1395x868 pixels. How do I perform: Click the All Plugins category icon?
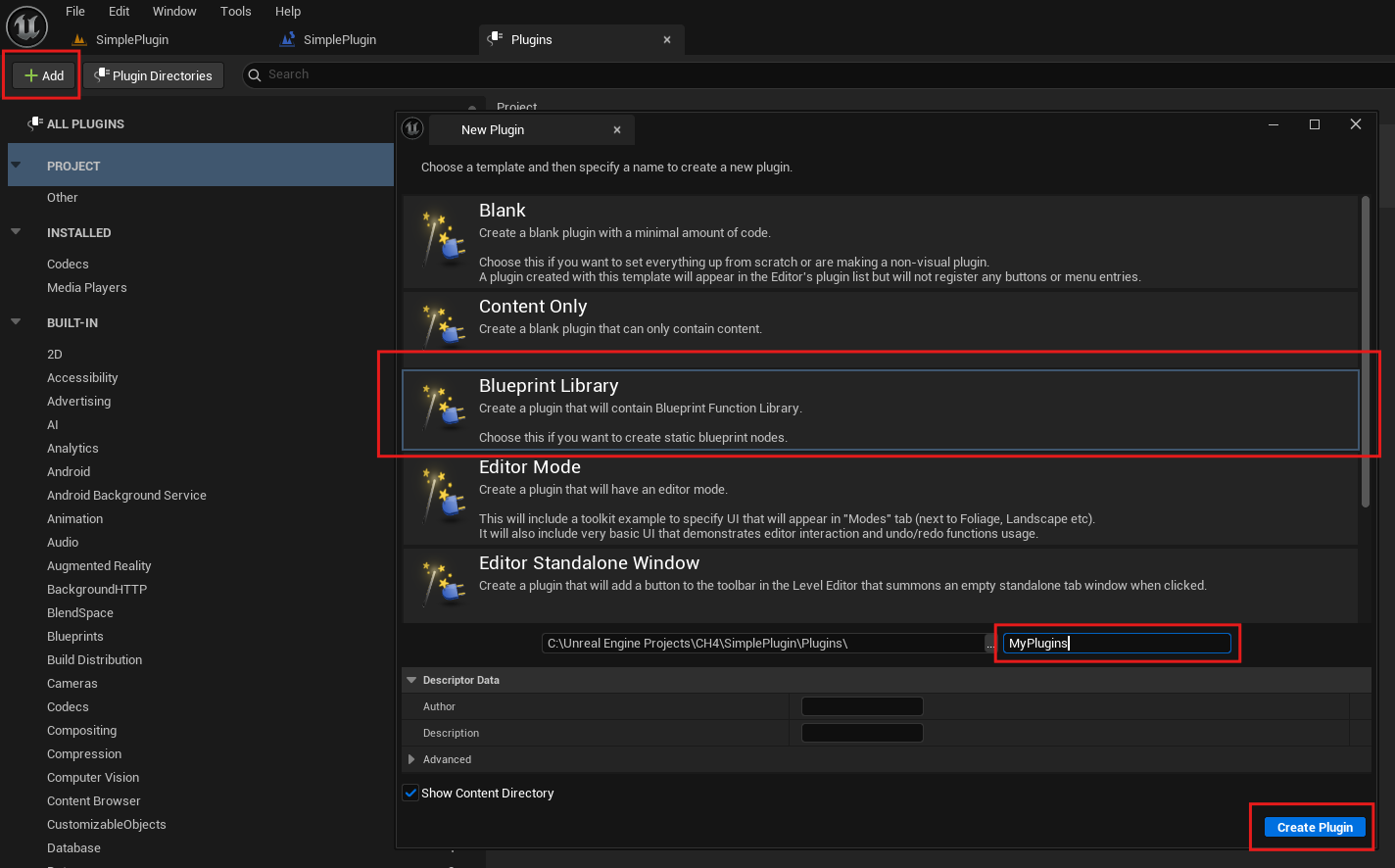(34, 123)
